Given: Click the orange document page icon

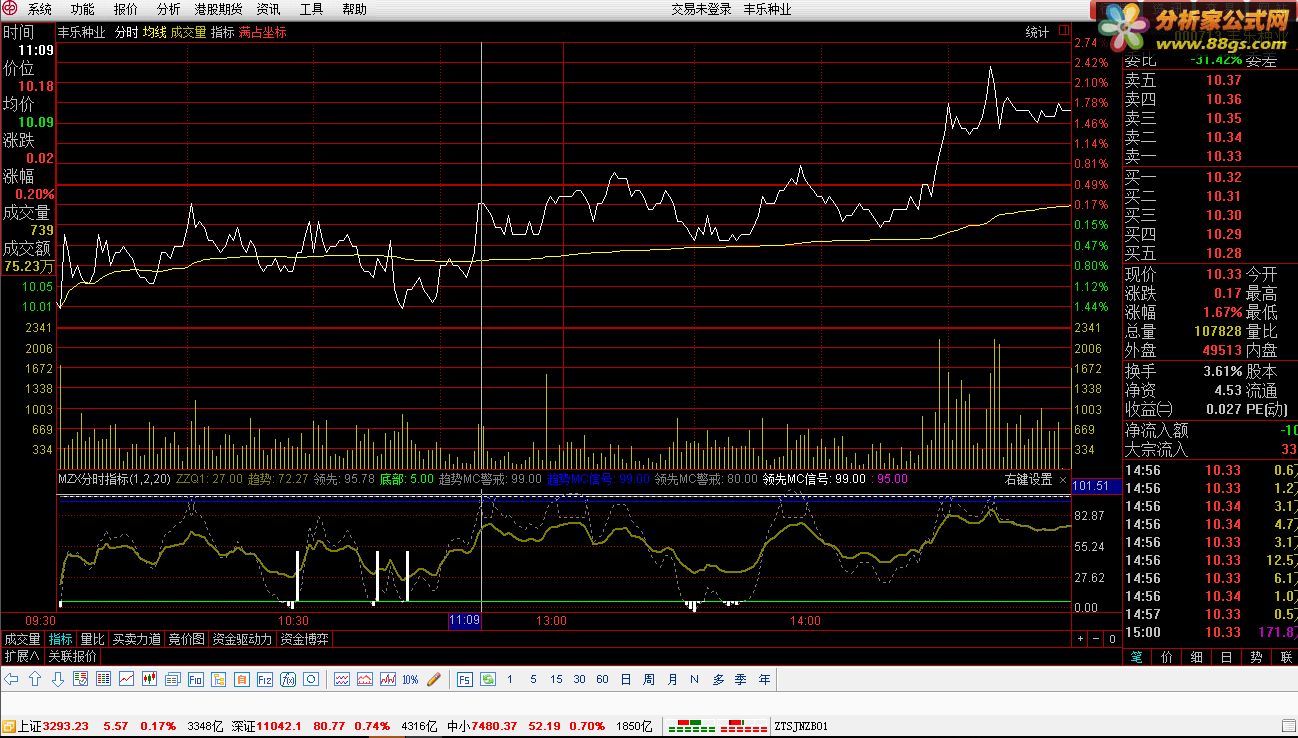Looking at the screenshot, I should (242, 679).
